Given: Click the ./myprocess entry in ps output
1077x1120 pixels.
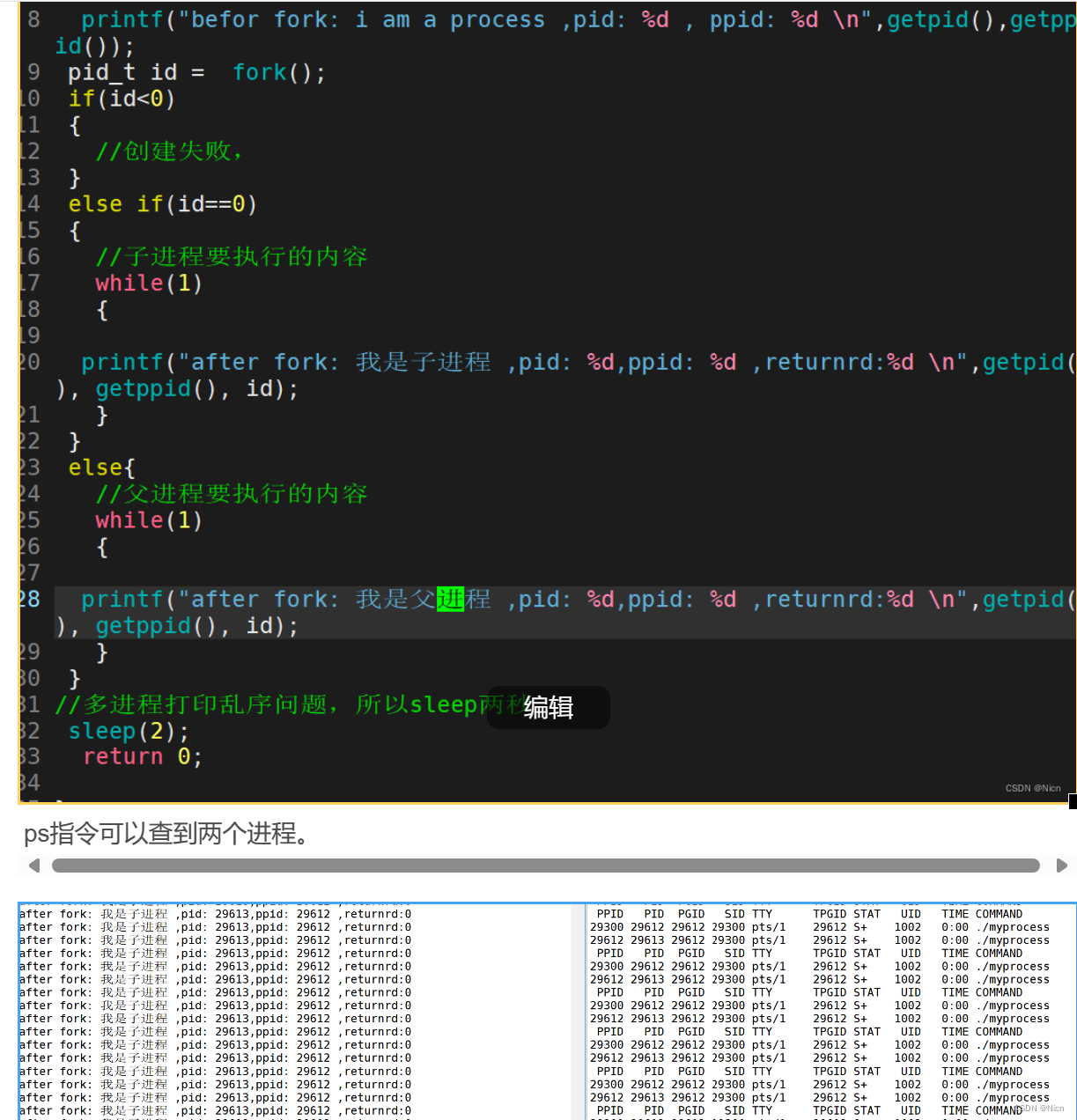Looking at the screenshot, I should tap(1013, 926).
